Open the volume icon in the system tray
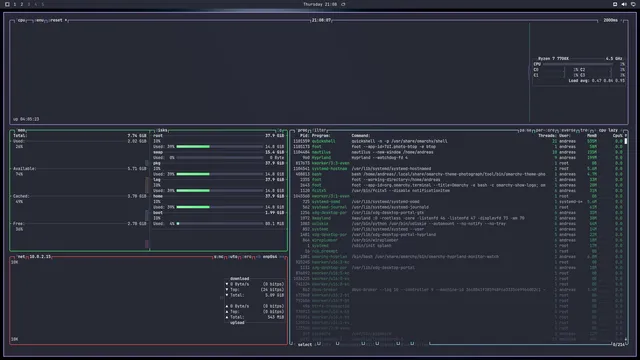Viewport: 640px width, 360px height. click(624, 4)
